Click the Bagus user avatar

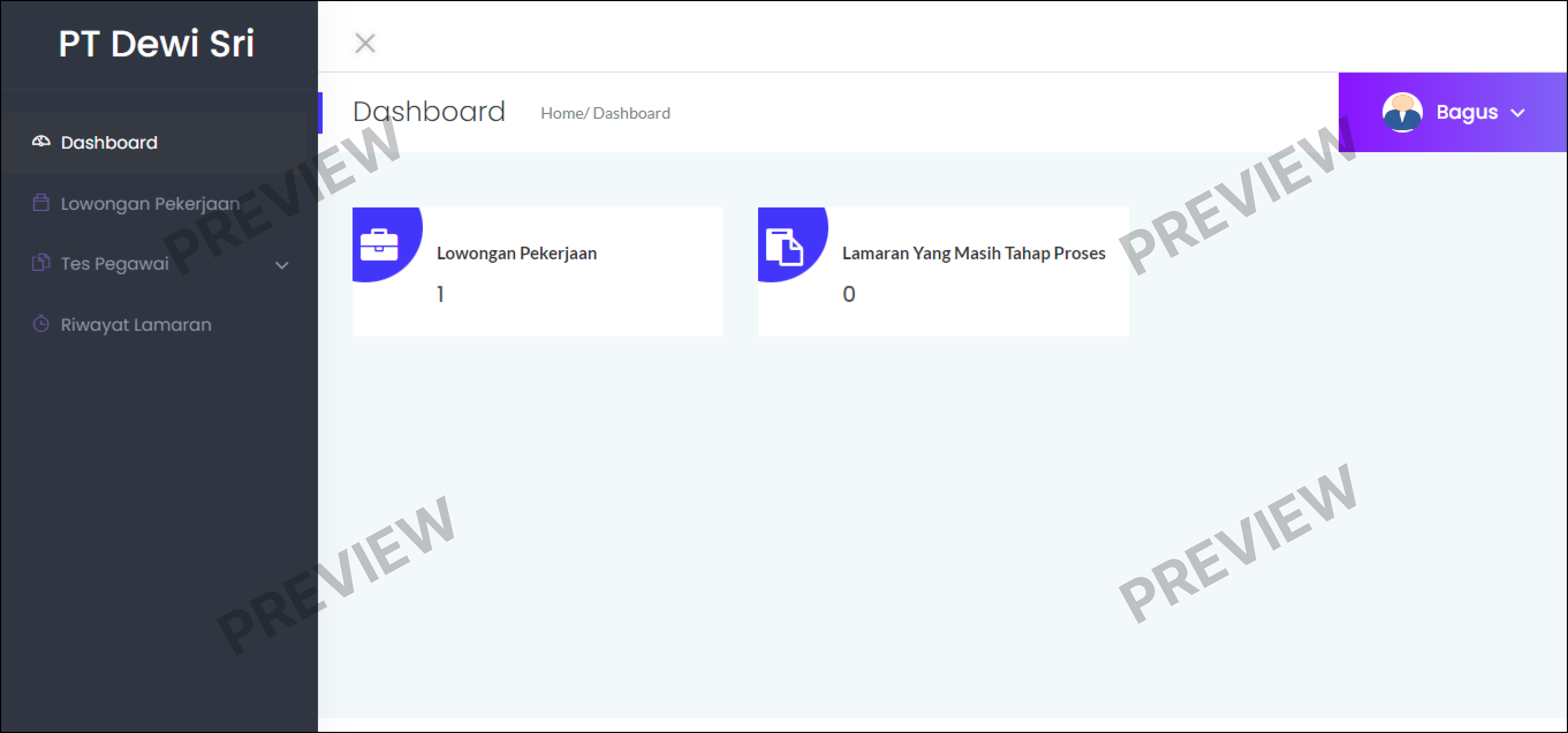[1402, 112]
